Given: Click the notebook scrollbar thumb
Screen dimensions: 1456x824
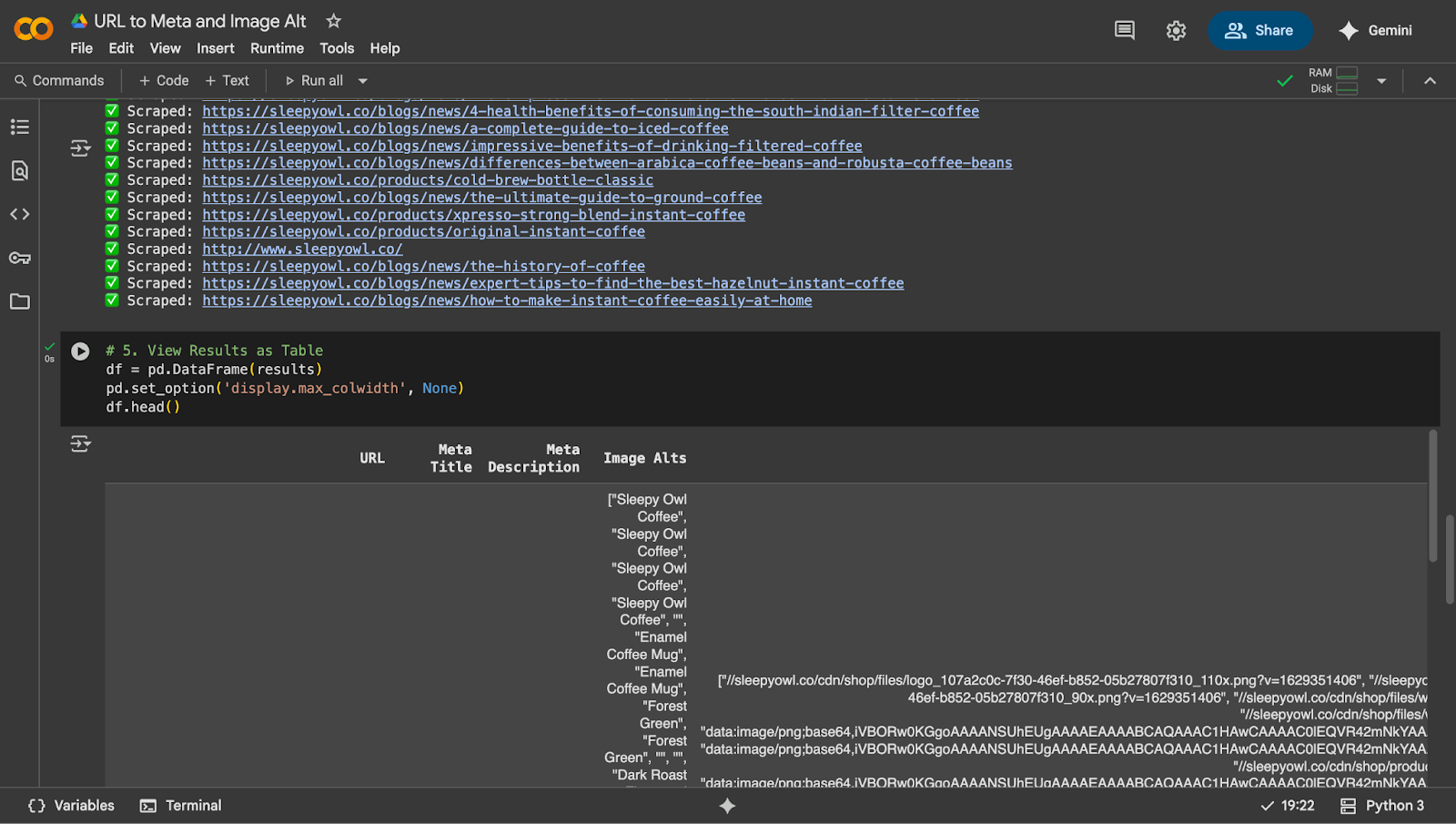Looking at the screenshot, I should coord(1450,559).
